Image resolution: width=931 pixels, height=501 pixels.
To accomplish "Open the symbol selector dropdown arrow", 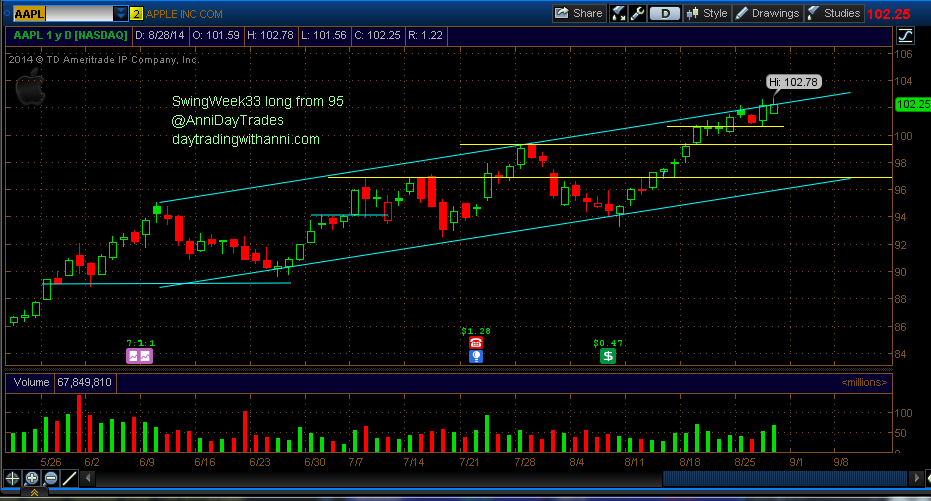I will [121, 13].
